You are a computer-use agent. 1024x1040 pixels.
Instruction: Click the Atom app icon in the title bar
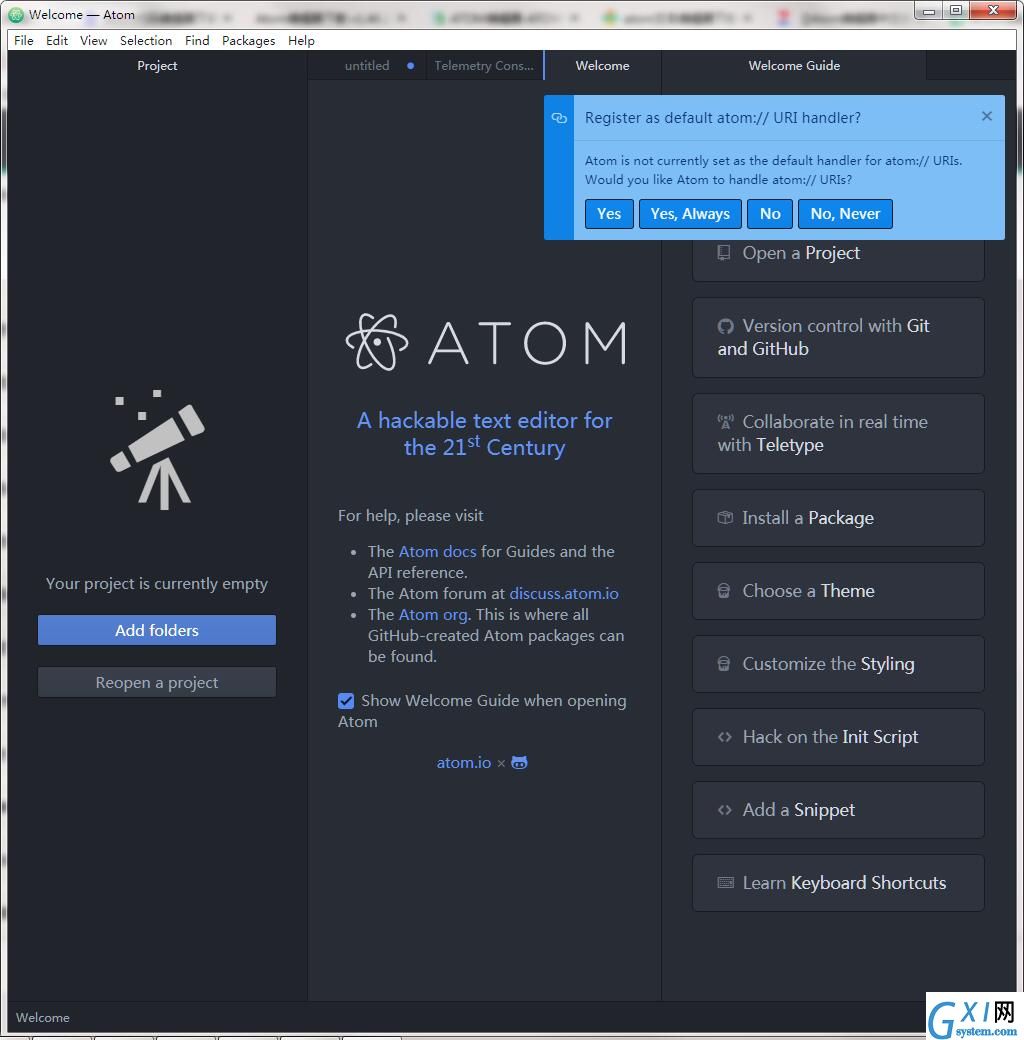[x=16, y=14]
